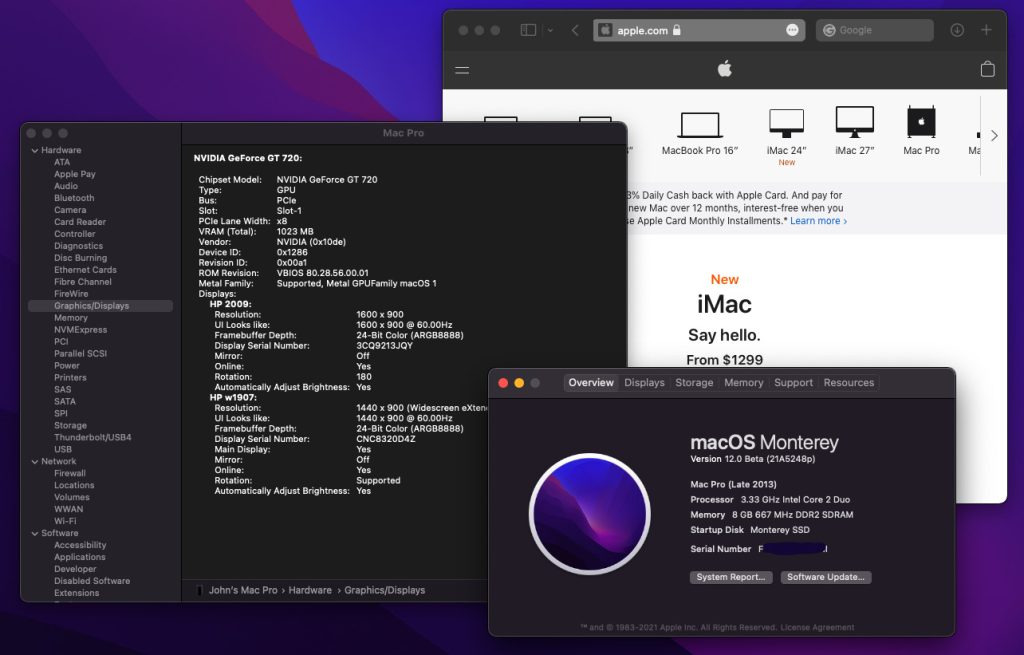Switch to the Memory tab in About This Mac

click(x=743, y=383)
